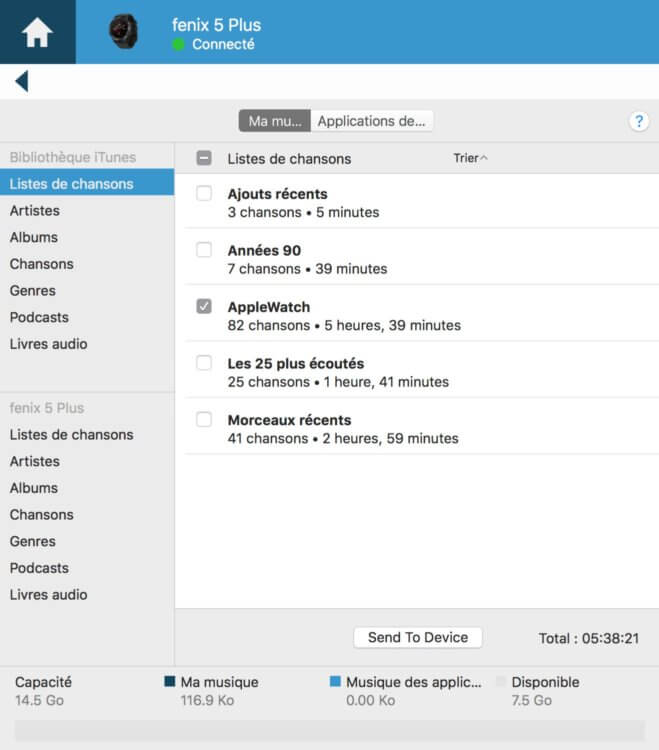
Task: Click the 116.9 Ko Ma musique value
Action: 207,700
